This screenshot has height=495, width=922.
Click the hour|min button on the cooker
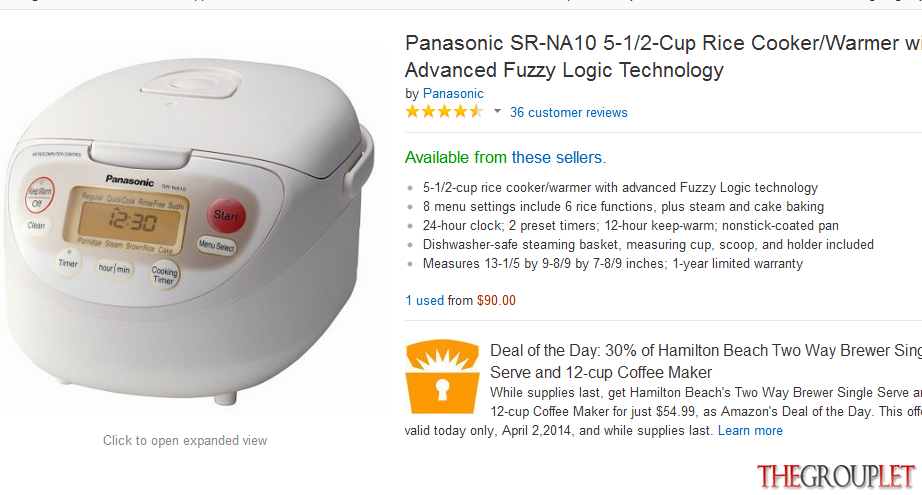point(114,269)
